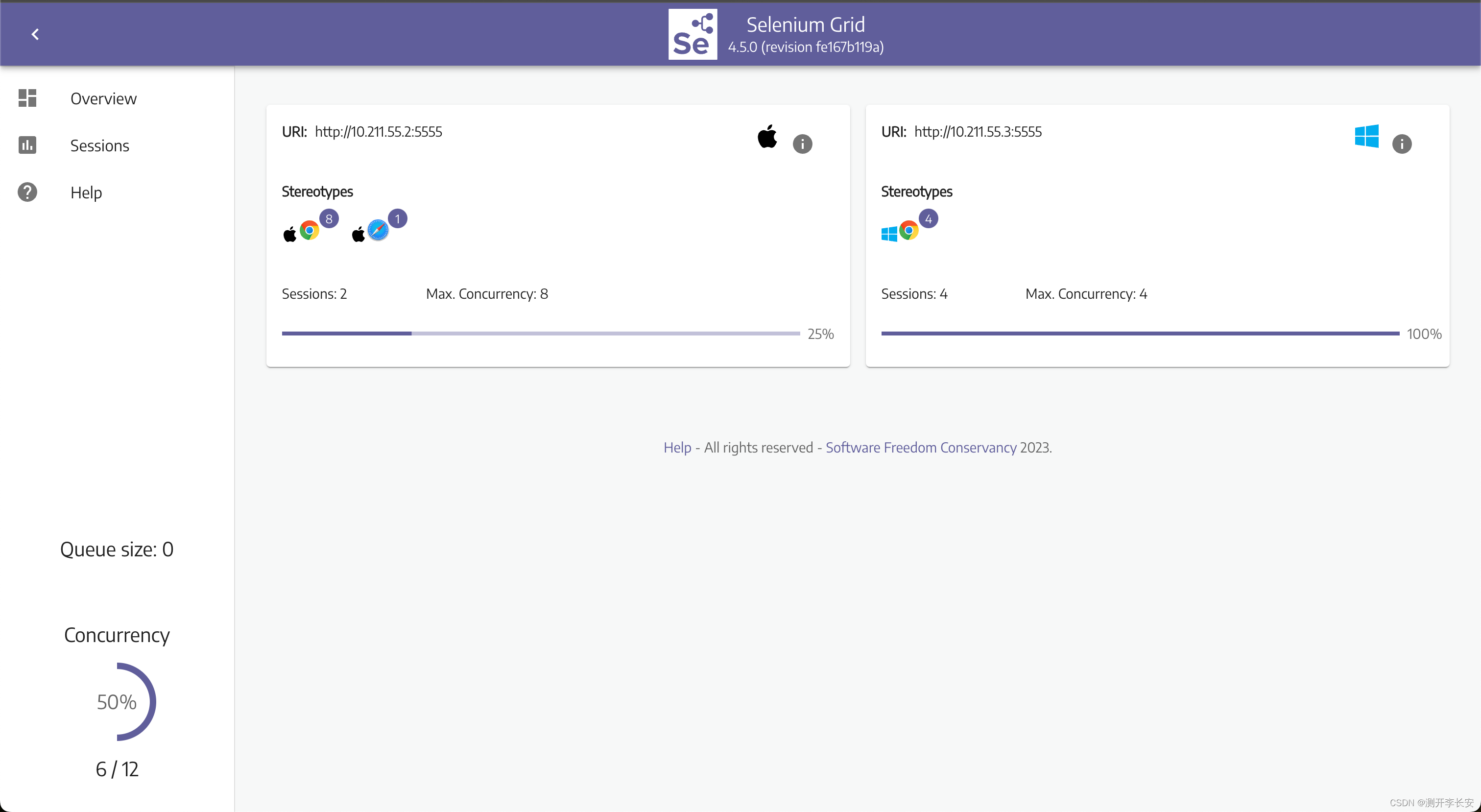The image size is (1481, 812).
Task: Click the 50% concurrency circular gauge
Action: click(x=117, y=702)
